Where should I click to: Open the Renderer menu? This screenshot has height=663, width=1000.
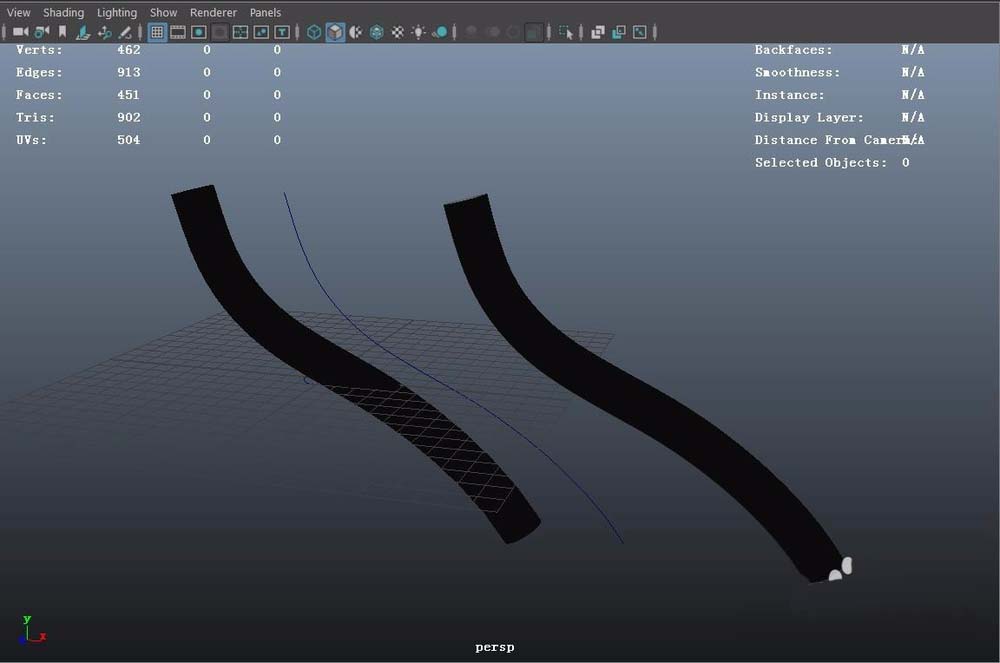tap(213, 12)
